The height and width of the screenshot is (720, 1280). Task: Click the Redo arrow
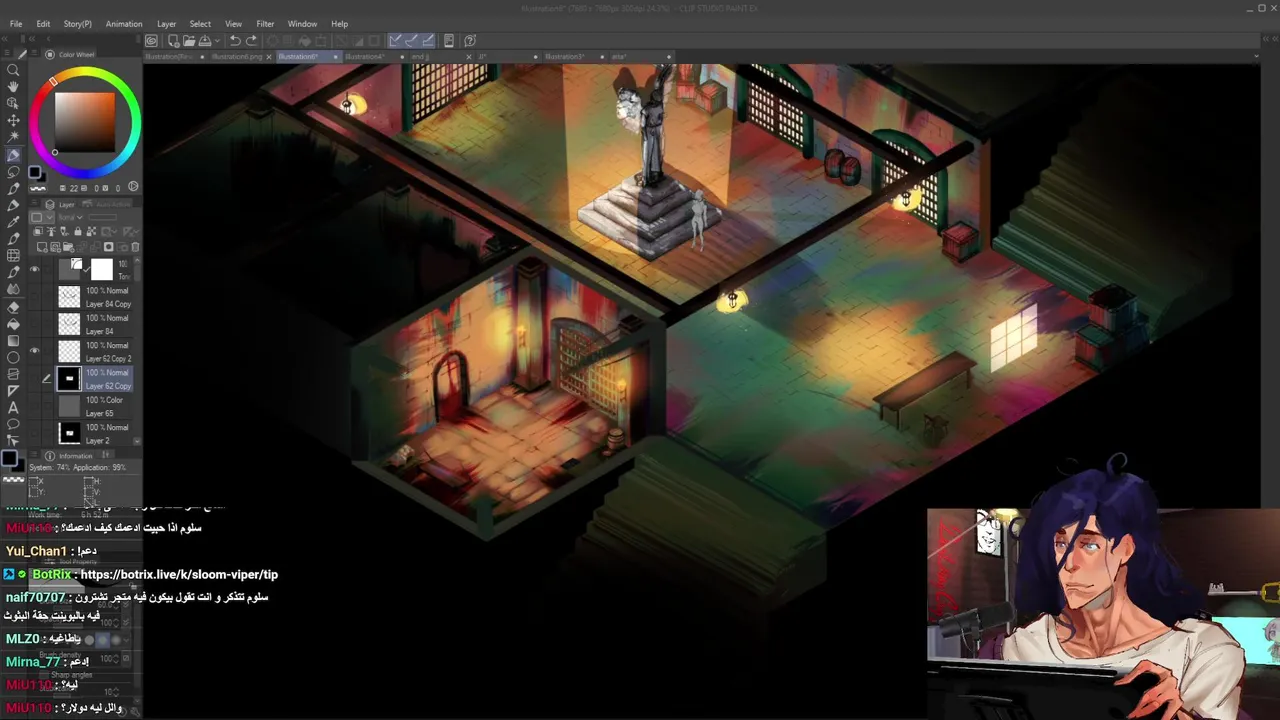pos(251,41)
